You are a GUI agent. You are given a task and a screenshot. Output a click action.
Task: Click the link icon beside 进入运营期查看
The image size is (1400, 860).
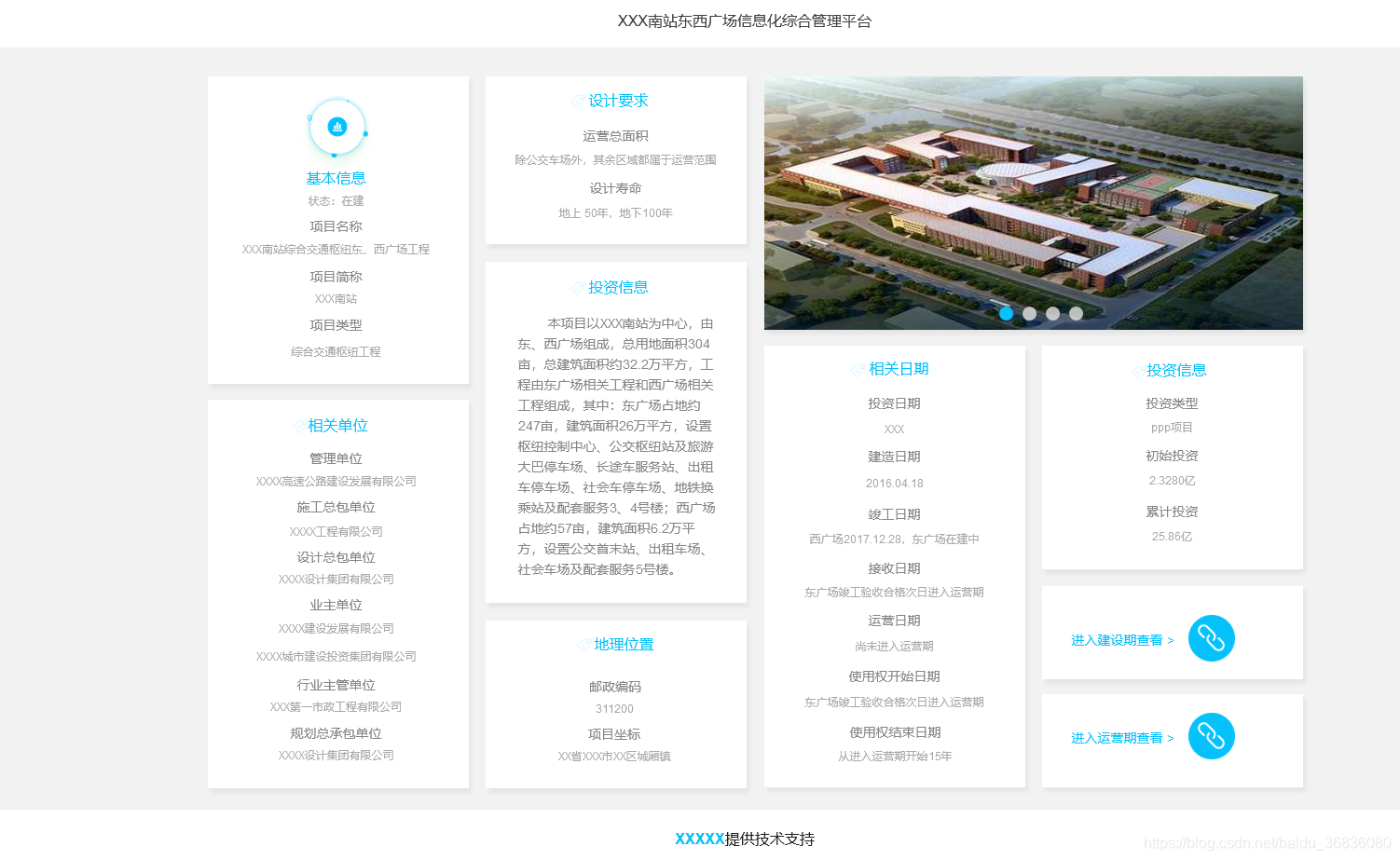(x=1211, y=736)
